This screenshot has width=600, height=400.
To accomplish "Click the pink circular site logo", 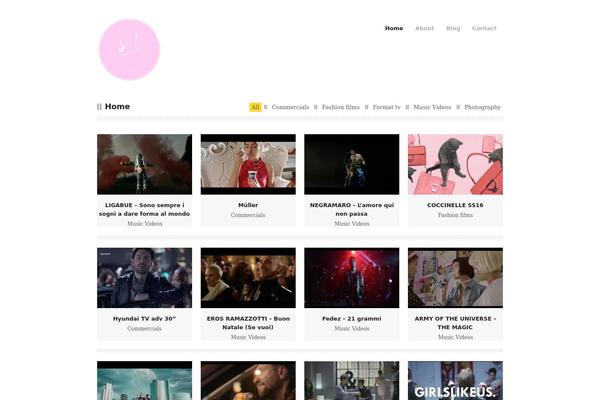I will pos(129,50).
